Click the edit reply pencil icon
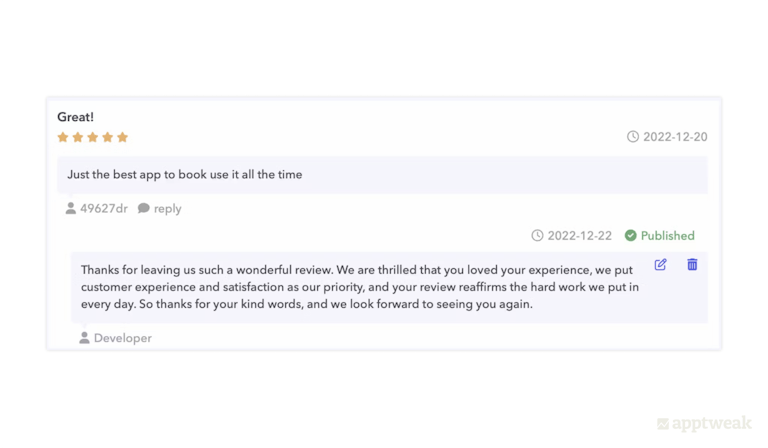 (x=660, y=265)
